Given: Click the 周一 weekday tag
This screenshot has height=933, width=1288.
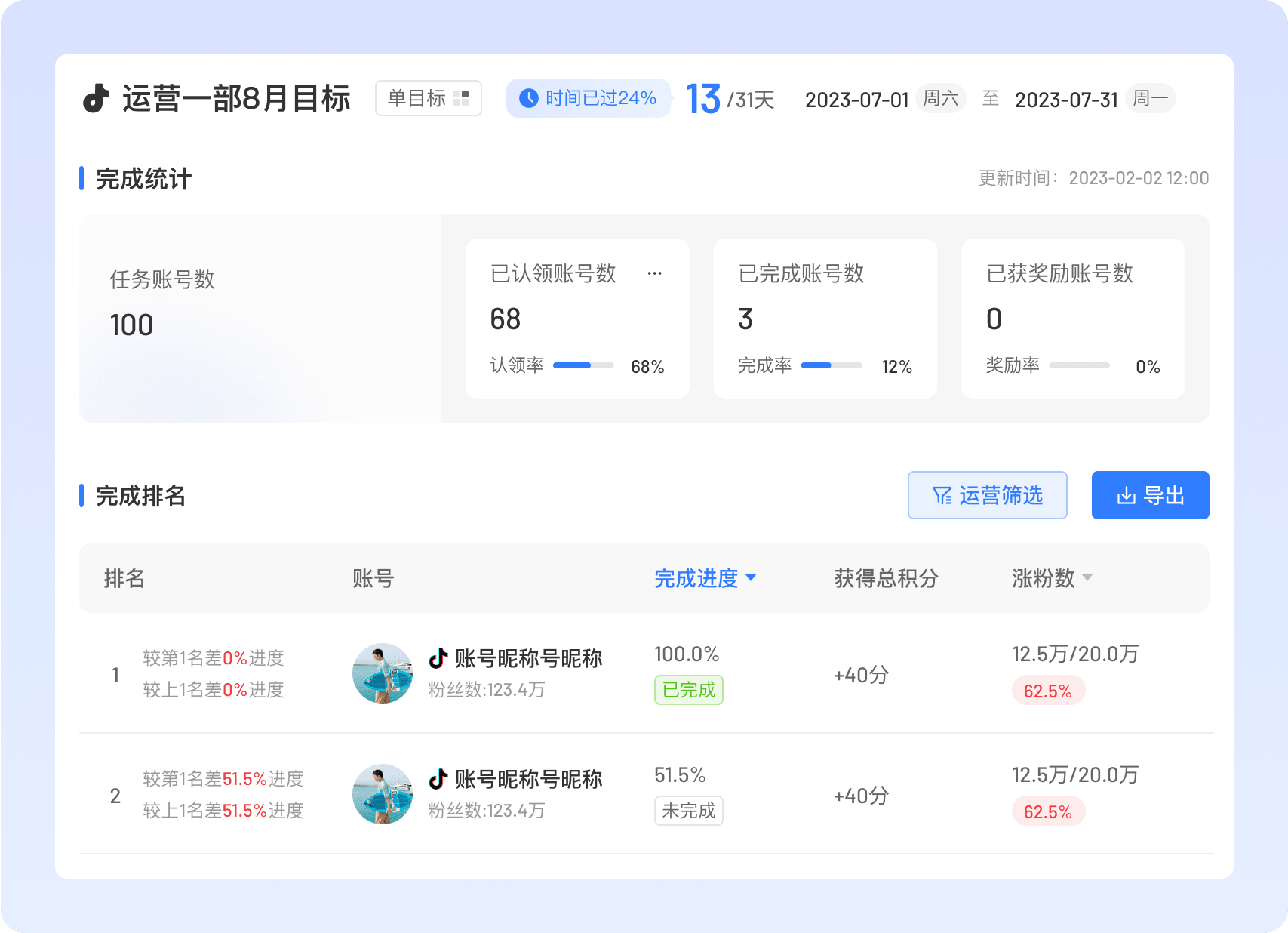Looking at the screenshot, I should coord(1151,98).
